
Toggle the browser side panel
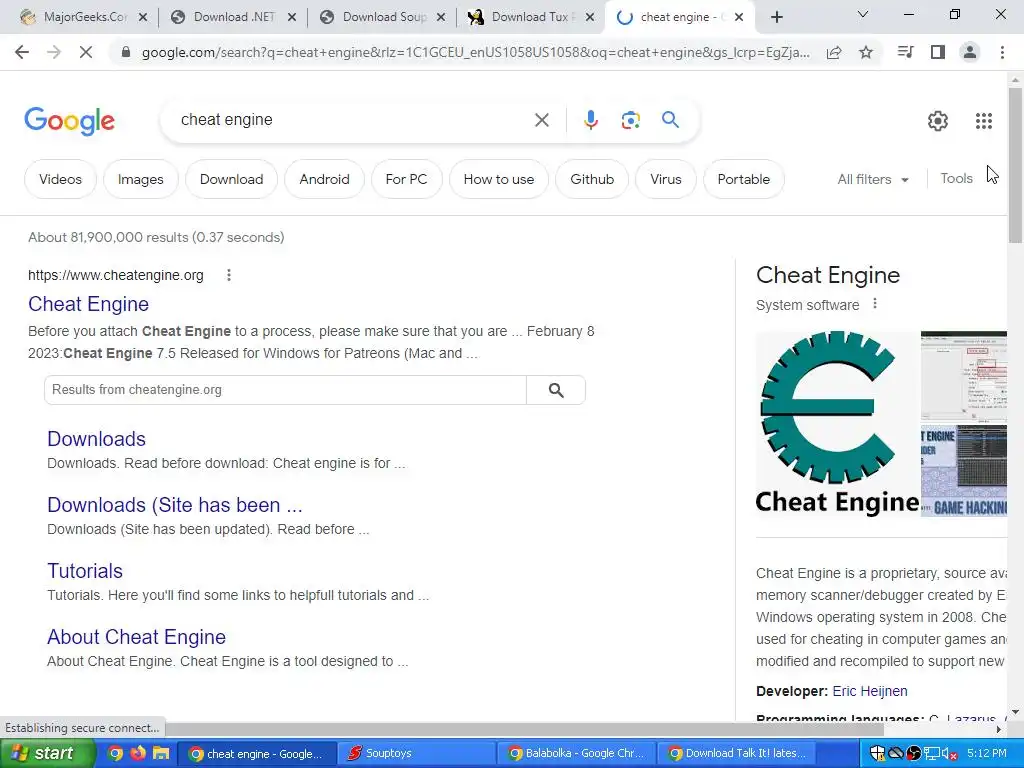(938, 52)
